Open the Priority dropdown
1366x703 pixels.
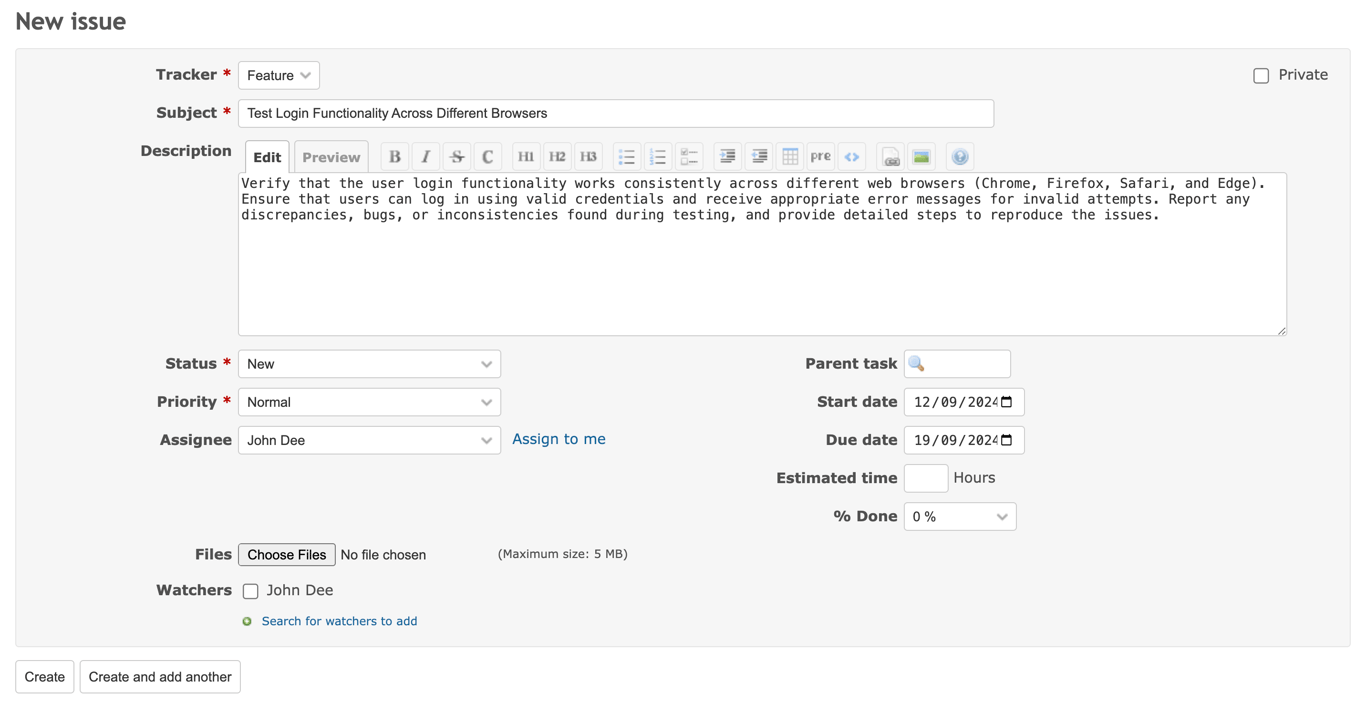pyautogui.click(x=369, y=402)
